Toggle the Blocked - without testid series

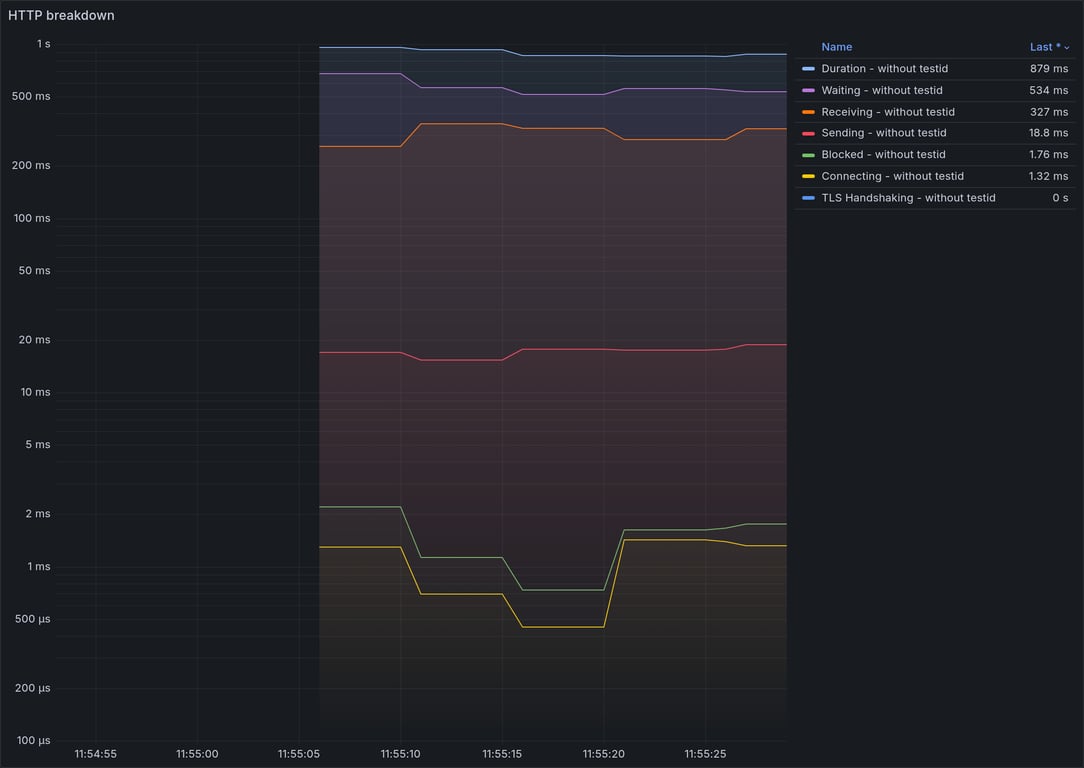coord(883,154)
